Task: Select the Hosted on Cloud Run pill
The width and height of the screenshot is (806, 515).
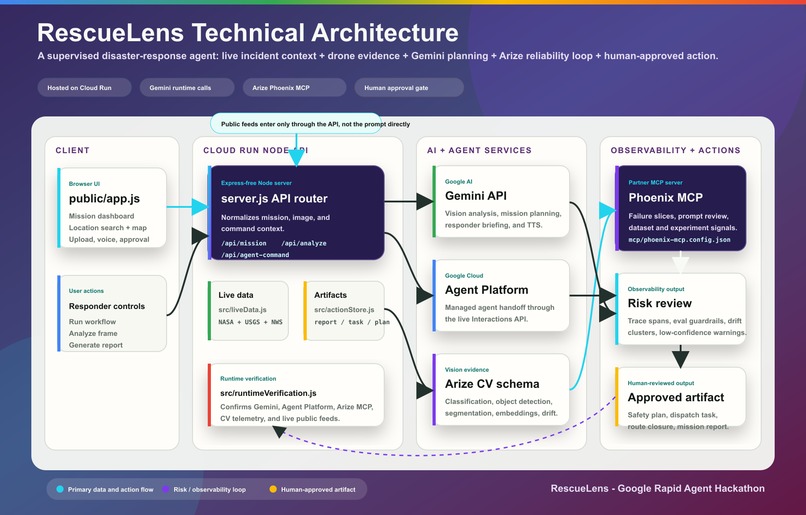Action: (x=84, y=88)
